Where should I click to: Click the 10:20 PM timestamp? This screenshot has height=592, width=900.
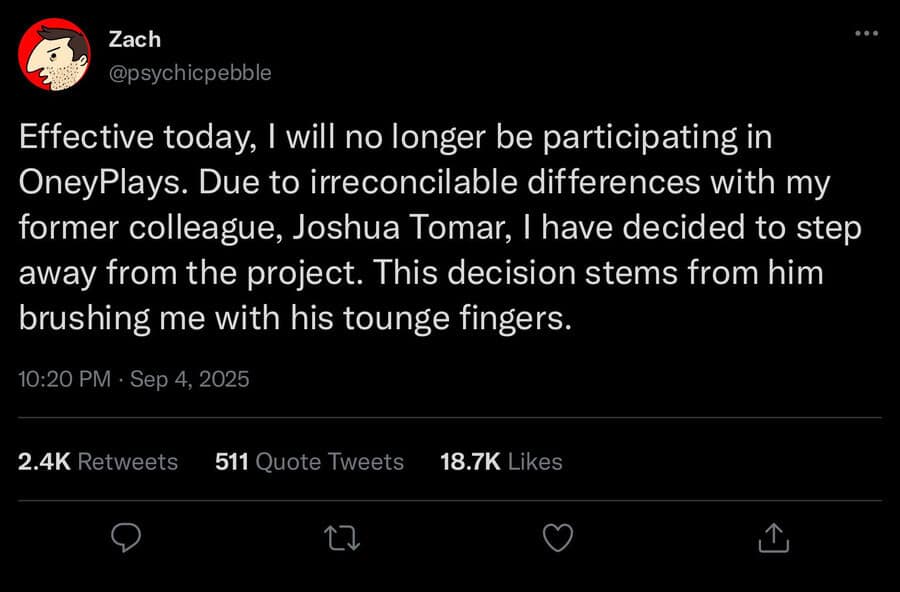[64, 379]
